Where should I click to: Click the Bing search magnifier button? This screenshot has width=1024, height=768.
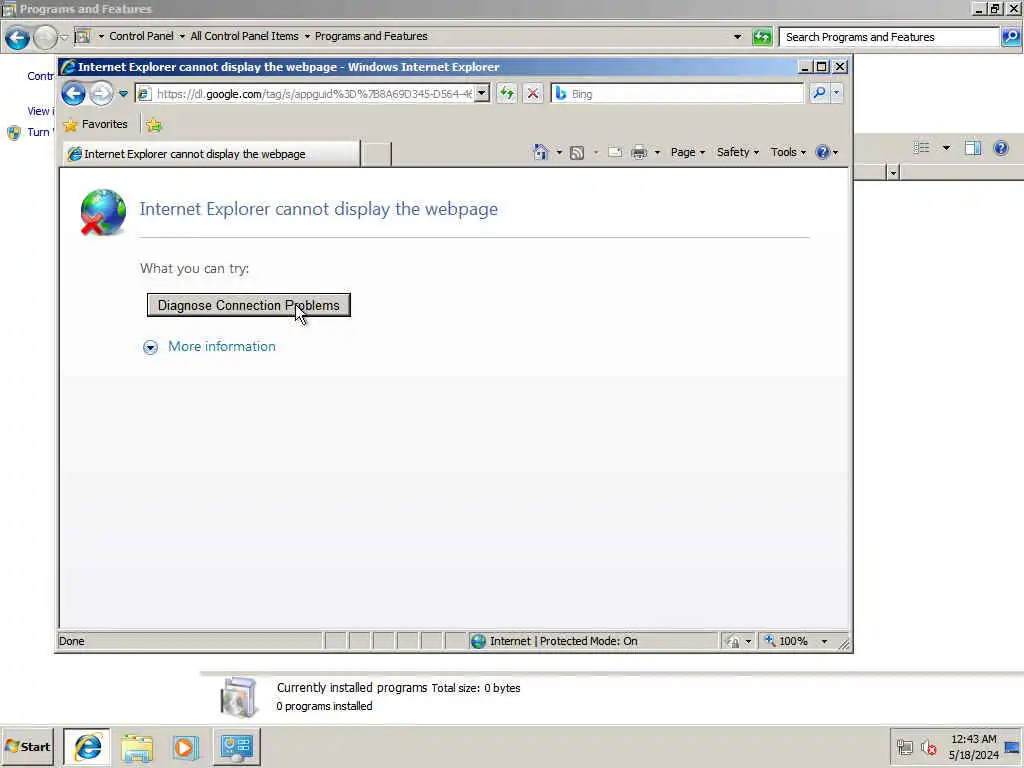pos(819,93)
